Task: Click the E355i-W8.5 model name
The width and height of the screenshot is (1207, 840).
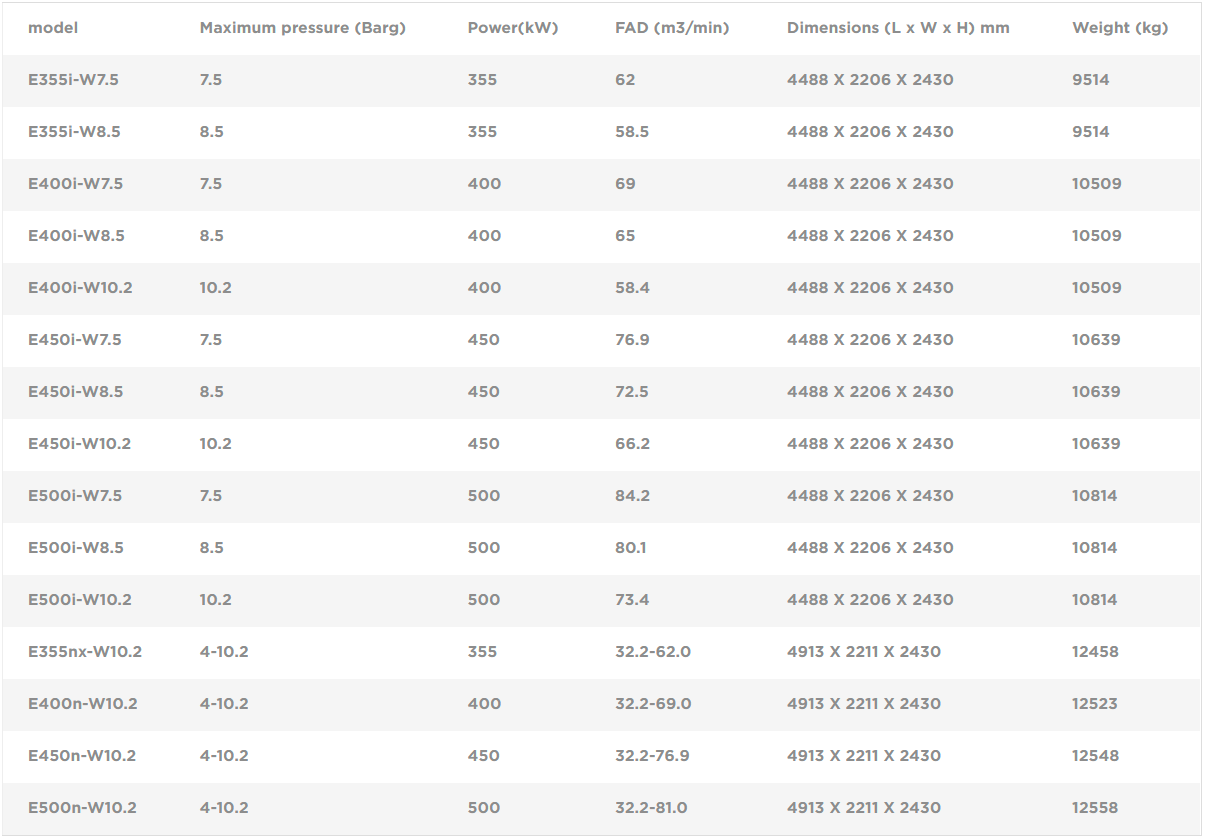Action: click(74, 132)
